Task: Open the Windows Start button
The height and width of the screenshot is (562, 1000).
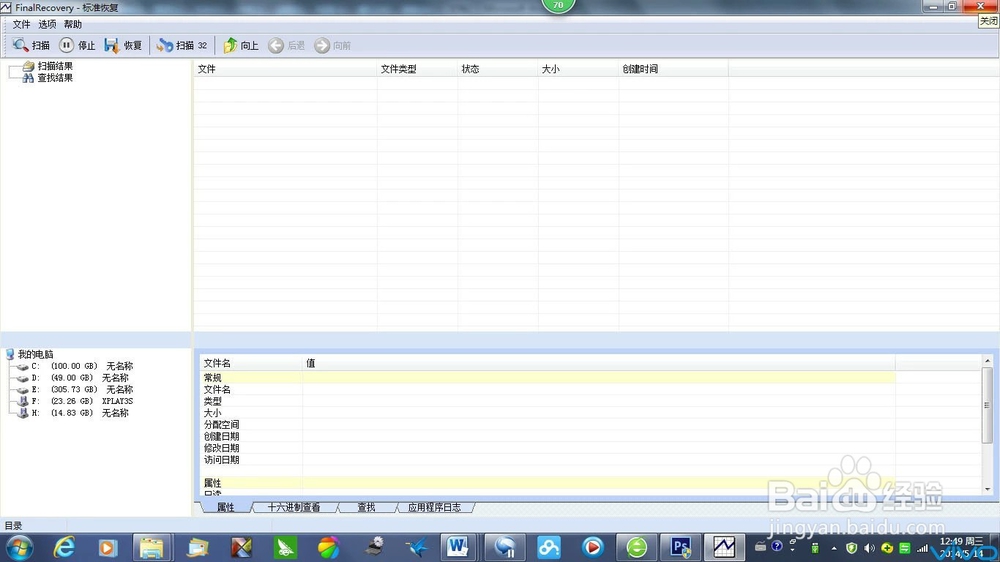Action: click(x=19, y=548)
